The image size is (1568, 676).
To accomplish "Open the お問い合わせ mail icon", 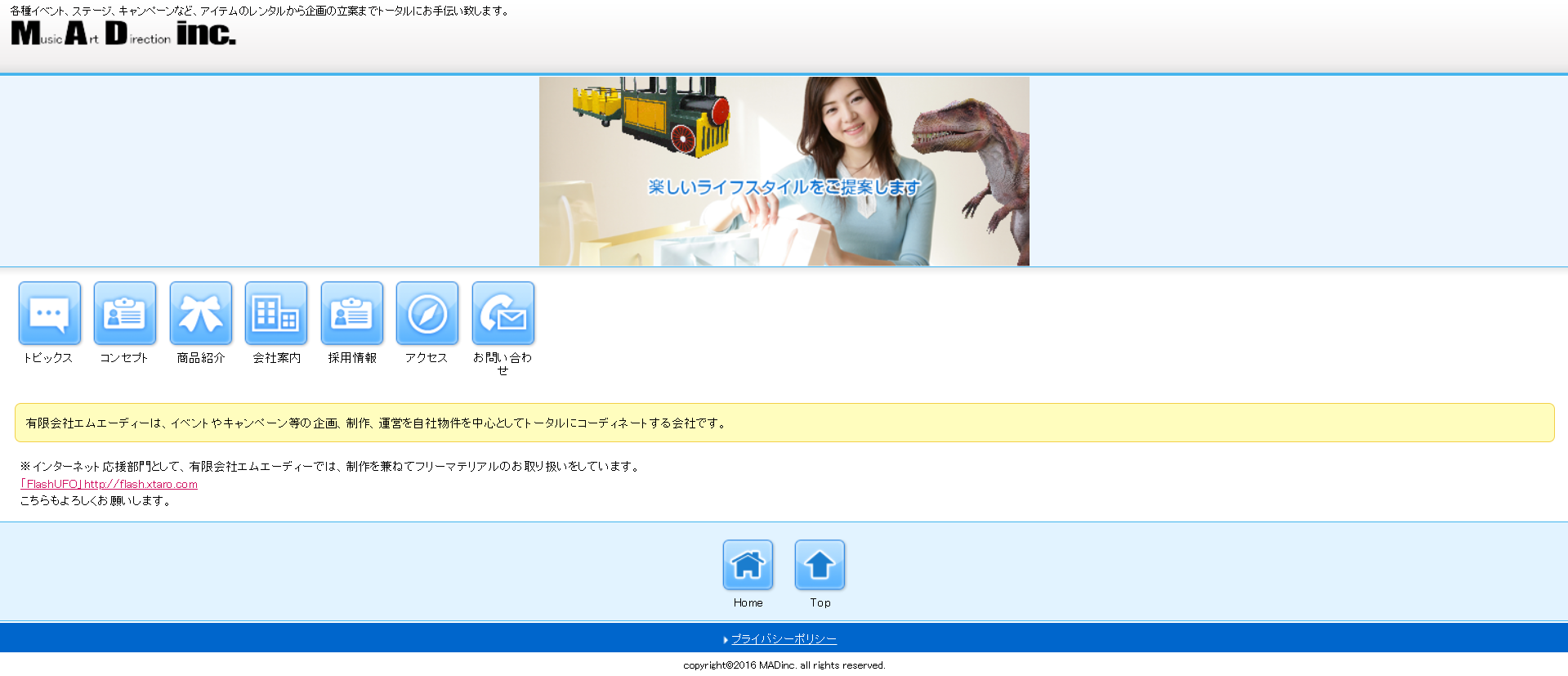I will [x=503, y=313].
